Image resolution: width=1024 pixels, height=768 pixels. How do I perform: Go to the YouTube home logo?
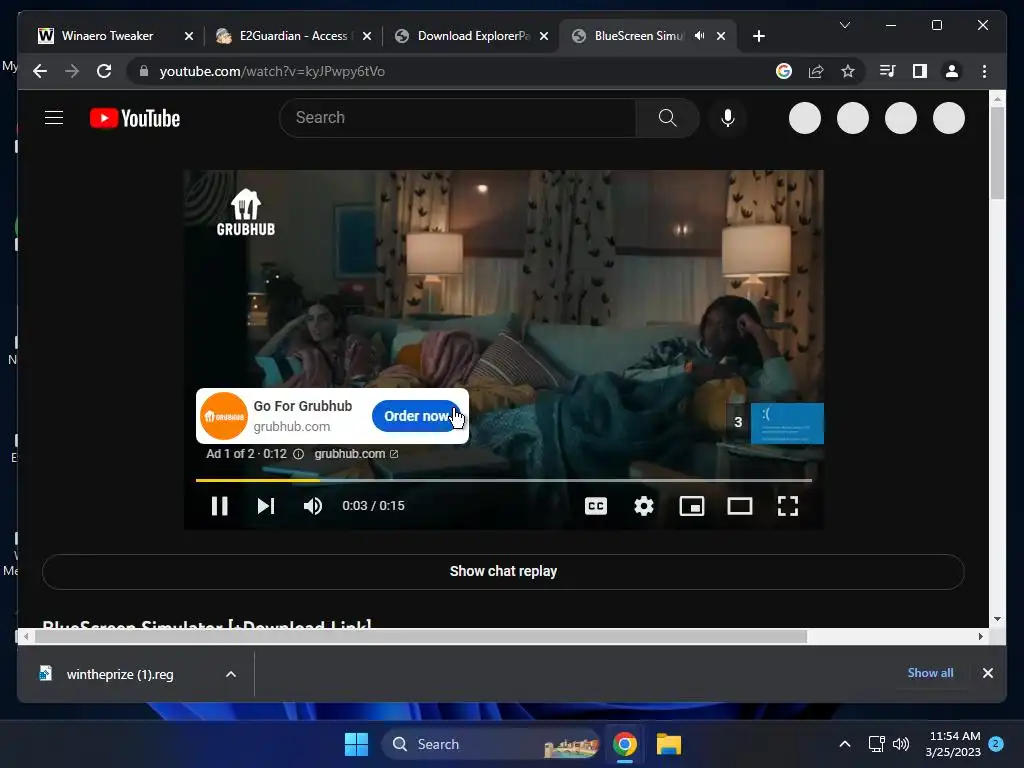(135, 118)
